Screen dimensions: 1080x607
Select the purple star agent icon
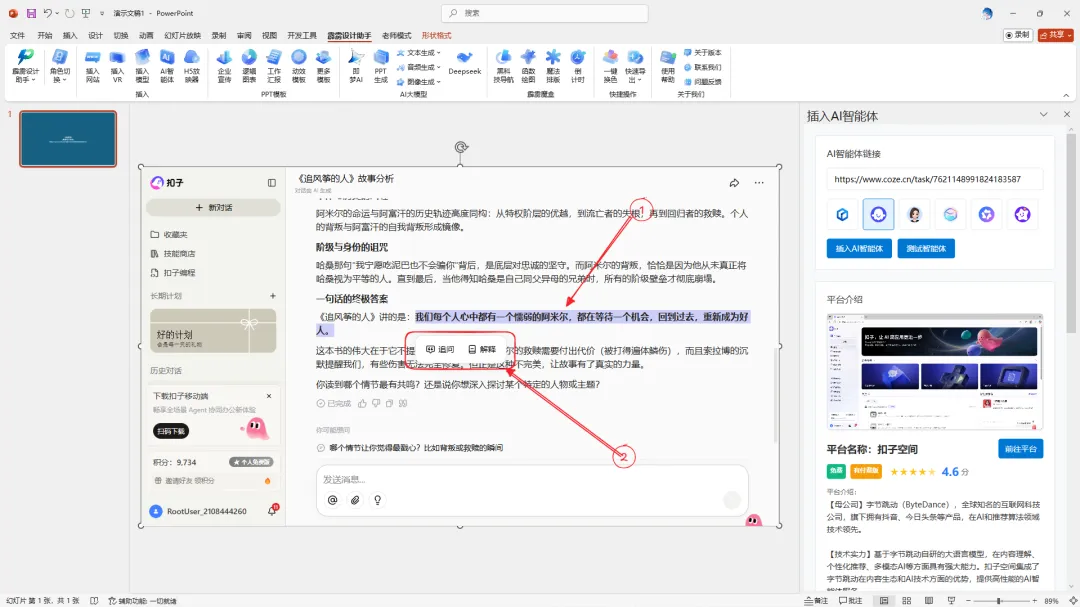coord(1022,214)
